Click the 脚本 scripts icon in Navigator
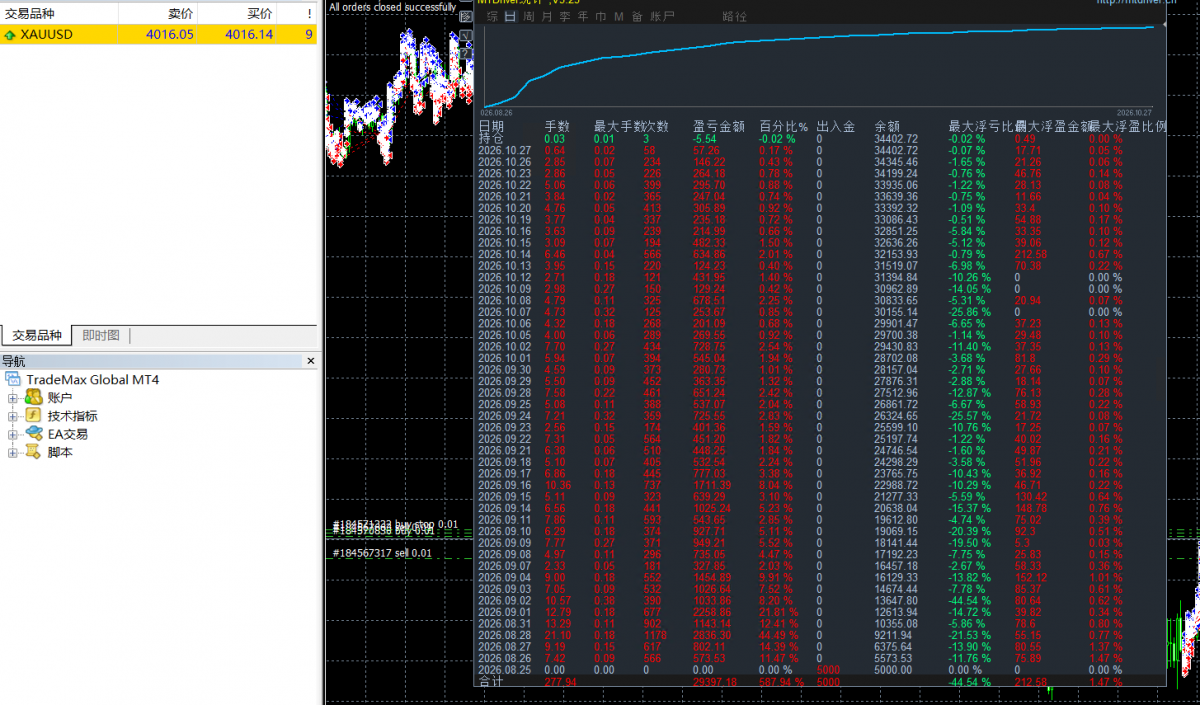 coord(34,452)
